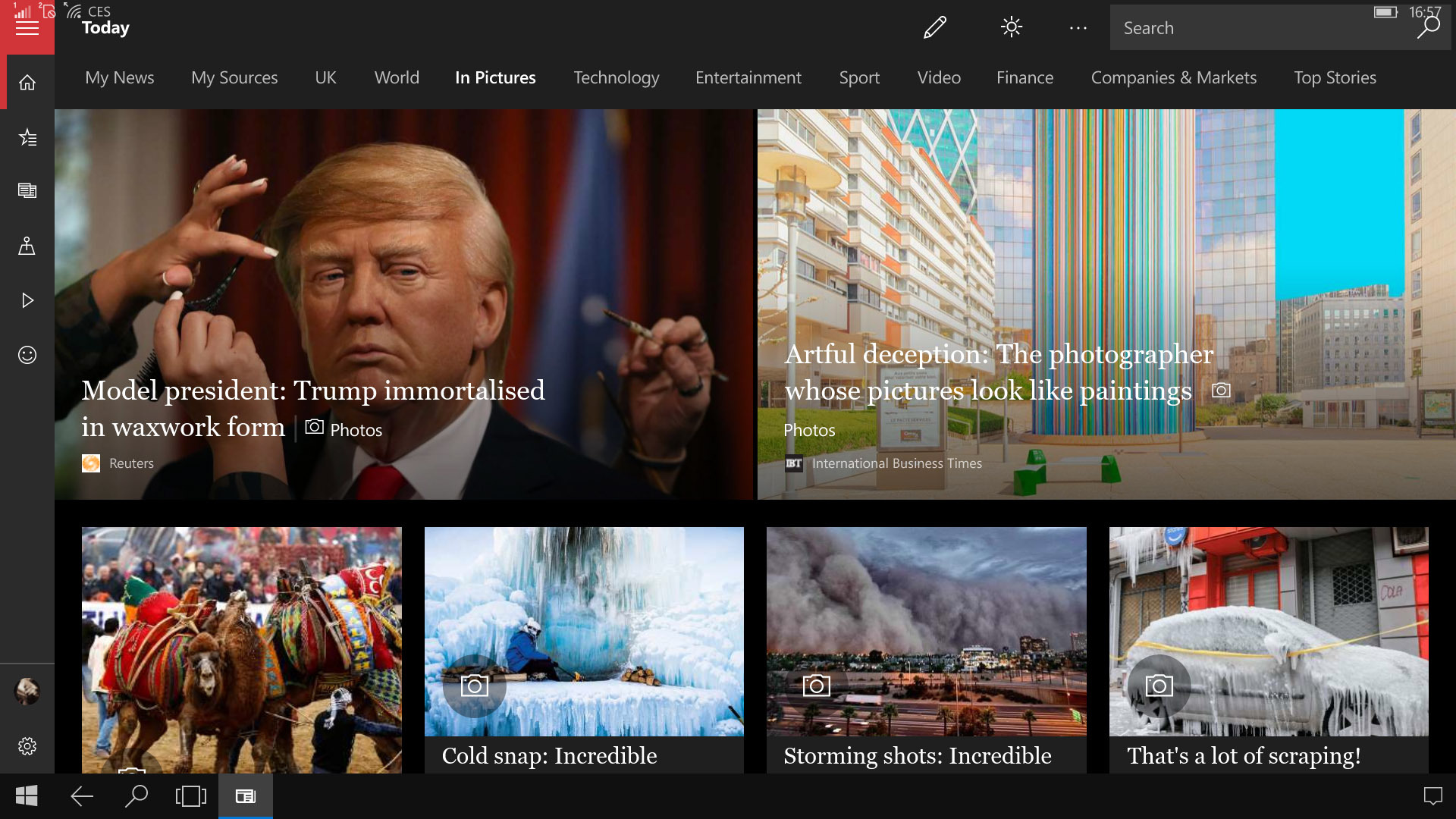Viewport: 1456px width, 819px height.
Task: Click the Home icon in sidebar
Action: (x=27, y=83)
